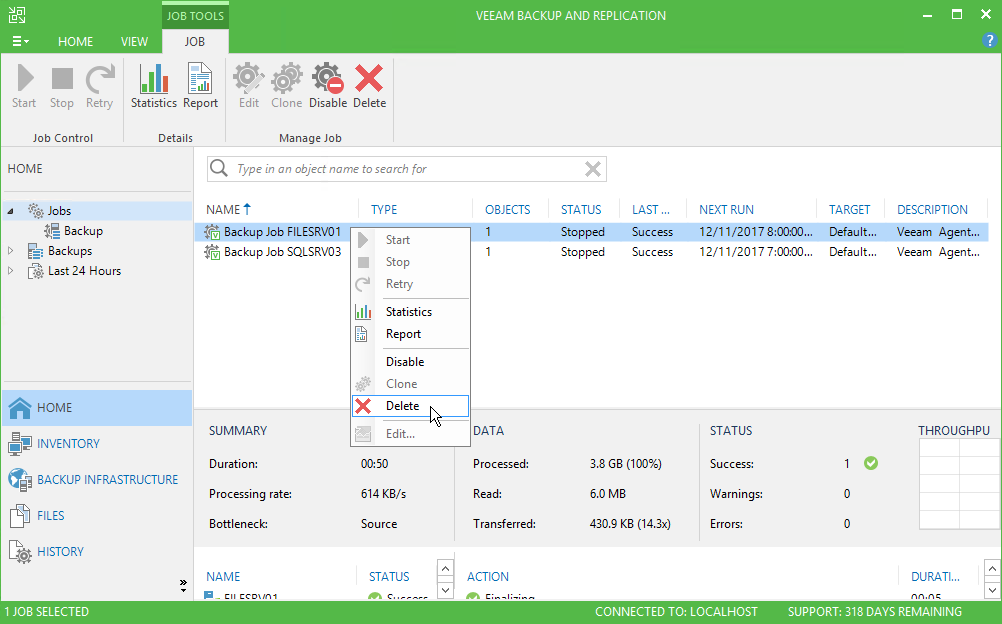The height and width of the screenshot is (624, 1002).
Task: Switch to the HOME ribbon tab
Action: point(75,42)
